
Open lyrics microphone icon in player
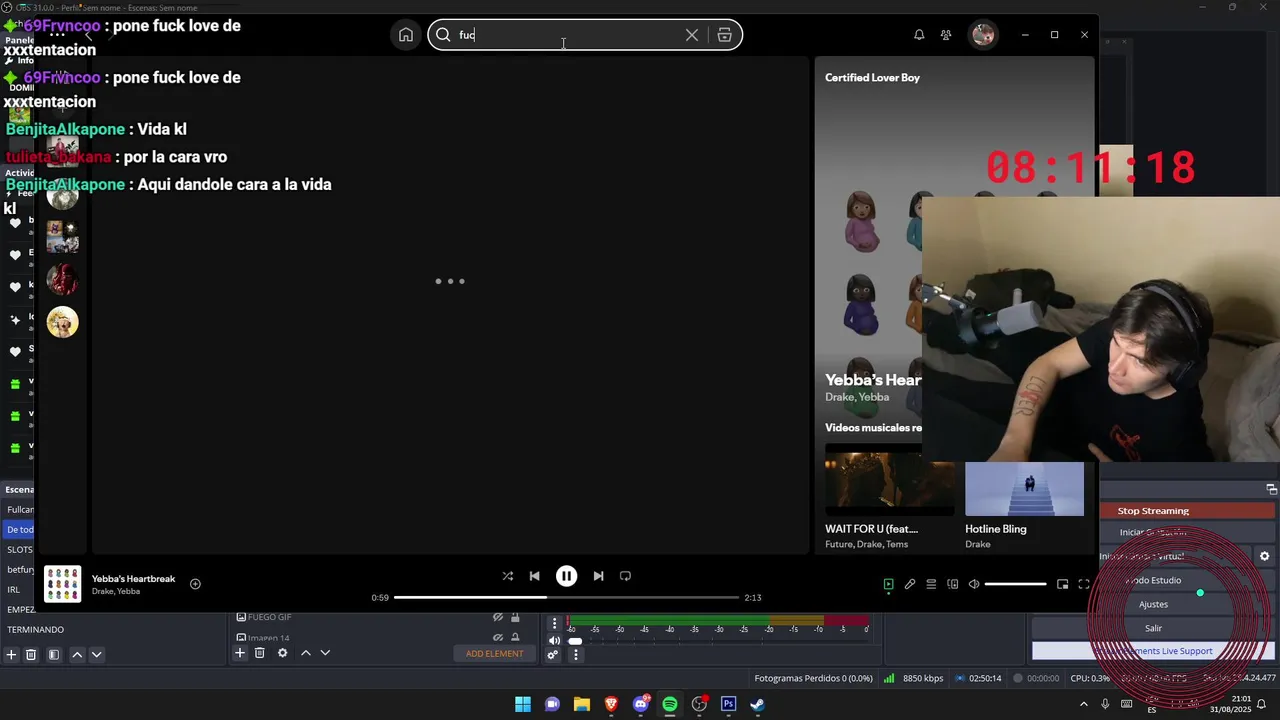910,584
